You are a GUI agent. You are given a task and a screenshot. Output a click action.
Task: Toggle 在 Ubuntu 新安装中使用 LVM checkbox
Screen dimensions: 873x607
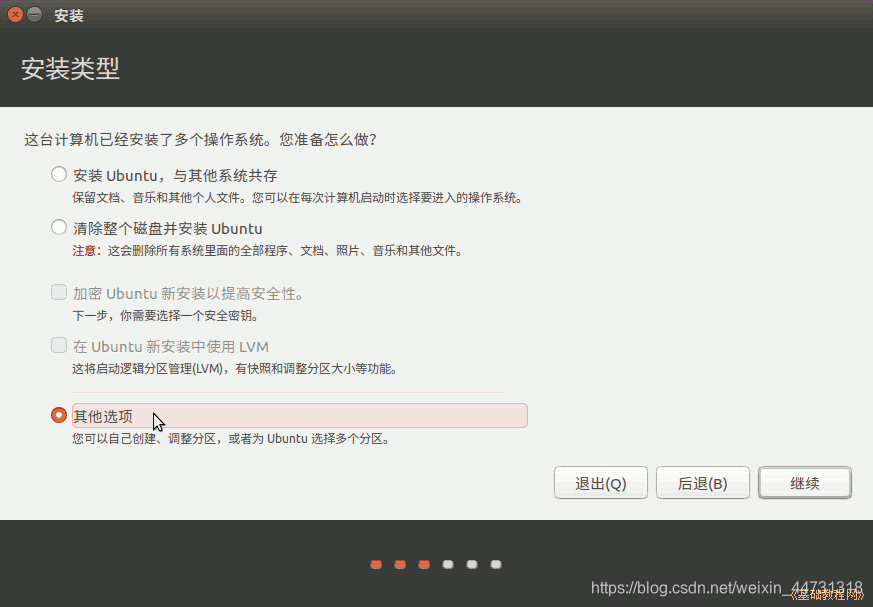[x=59, y=345]
